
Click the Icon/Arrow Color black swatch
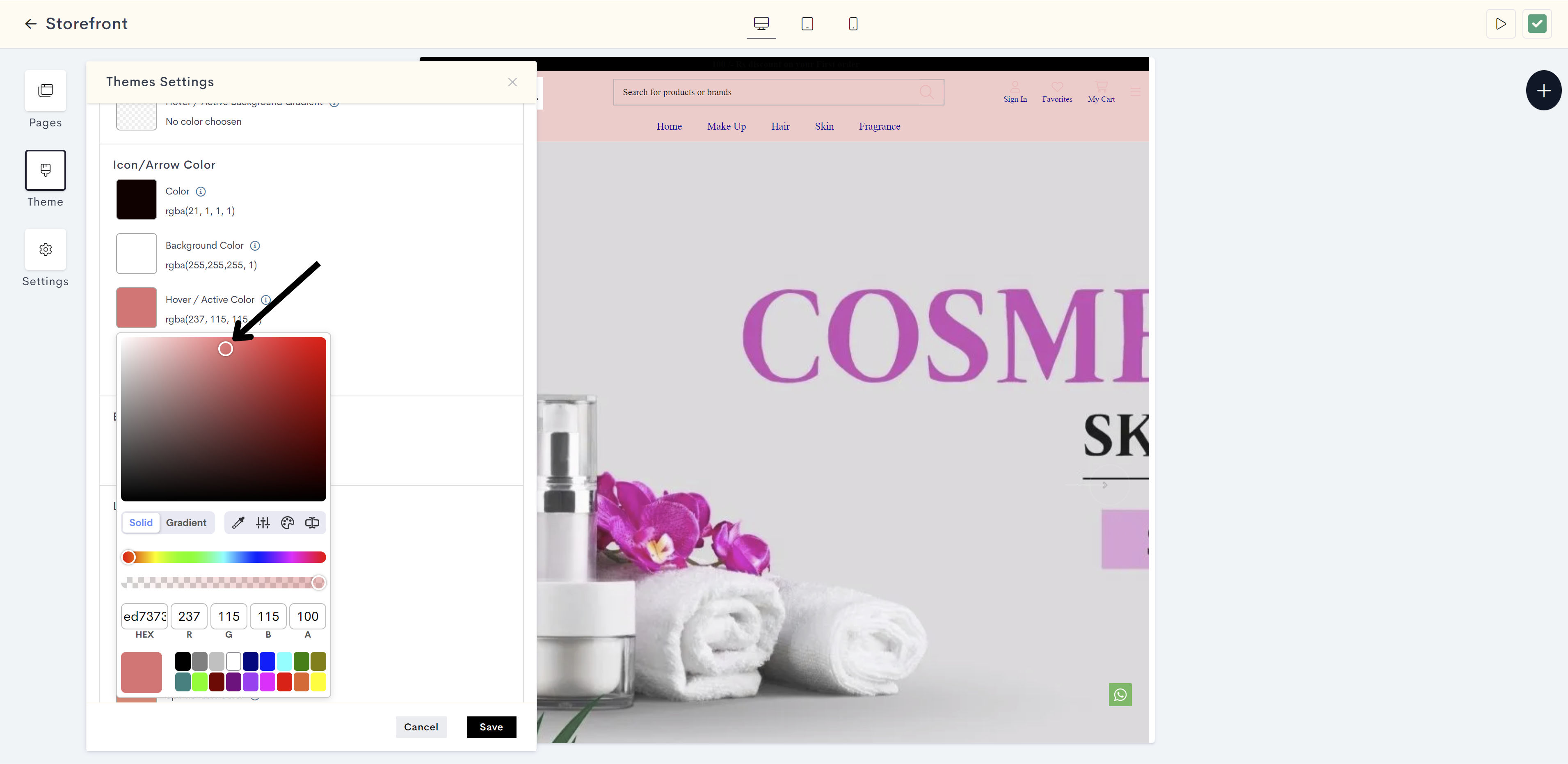136,200
